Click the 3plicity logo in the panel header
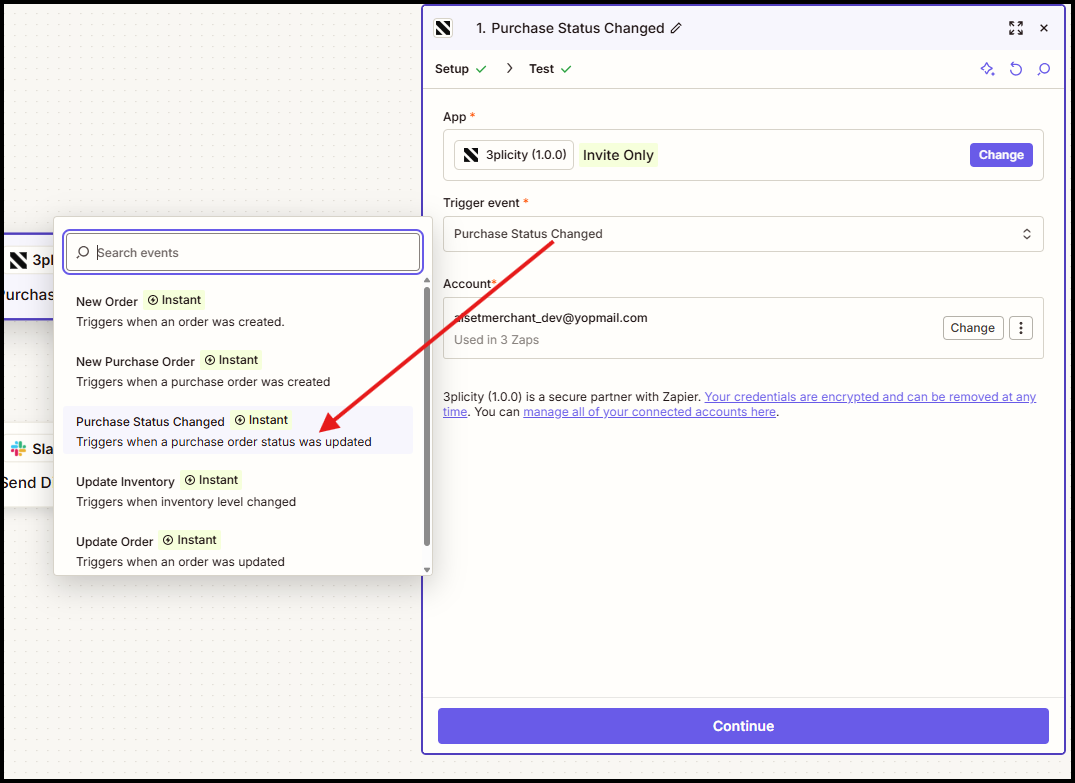The width and height of the screenshot is (1075, 783). click(444, 28)
